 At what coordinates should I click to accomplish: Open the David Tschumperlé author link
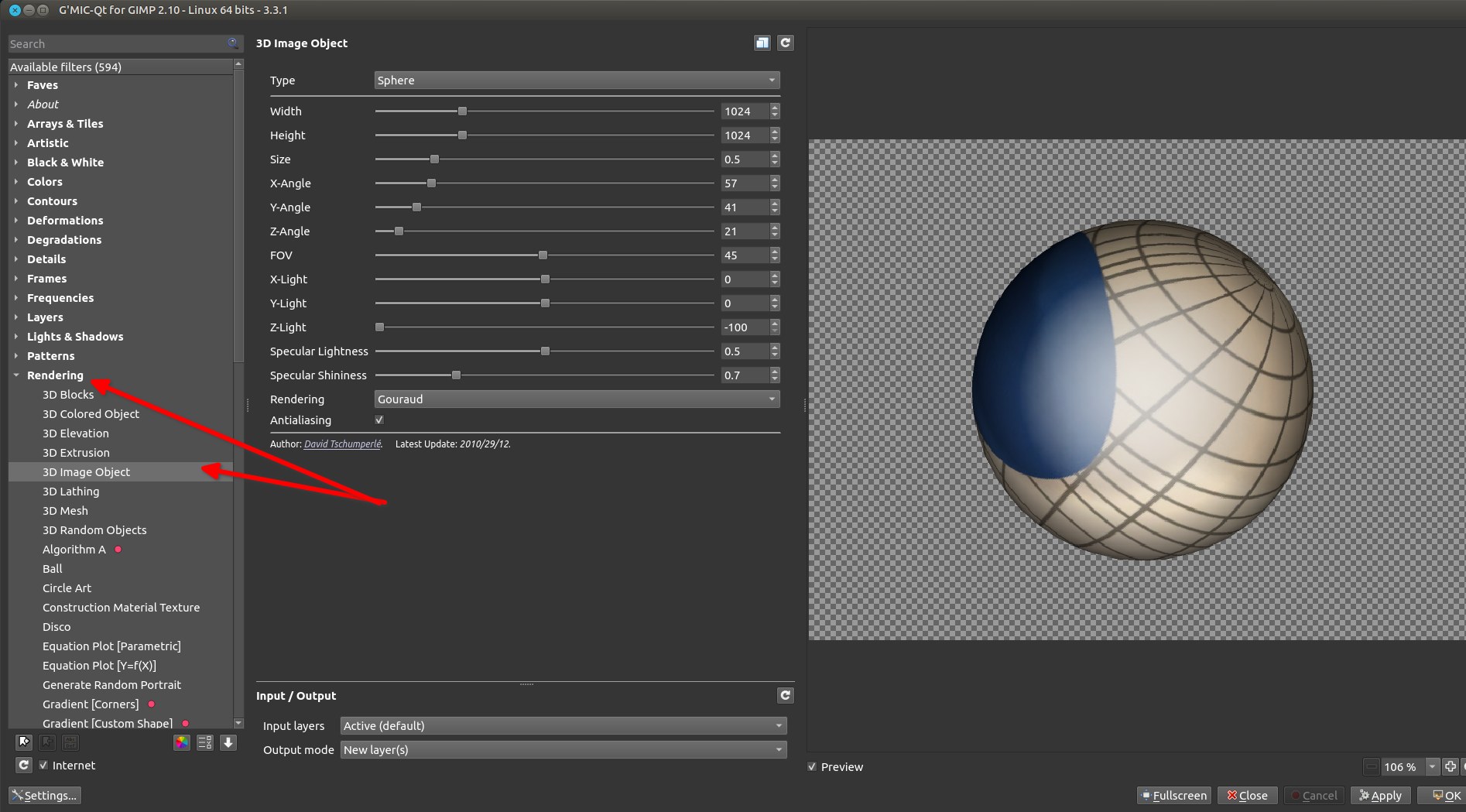[x=342, y=444]
